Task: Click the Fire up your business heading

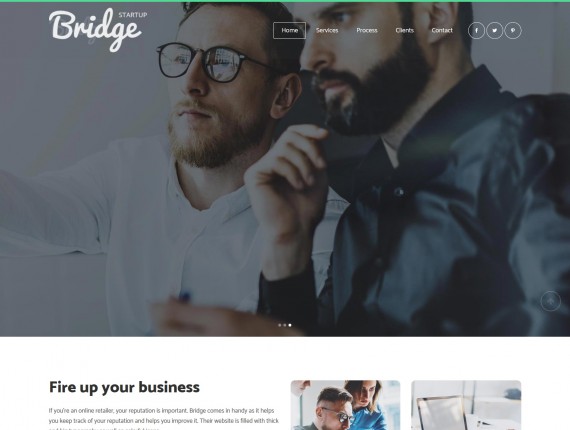Action: point(124,387)
